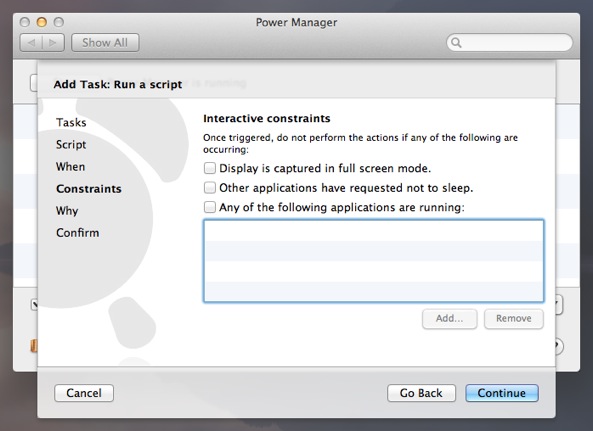The image size is (593, 431).
Task: Select the Script step in the sidebar
Action: 71,144
